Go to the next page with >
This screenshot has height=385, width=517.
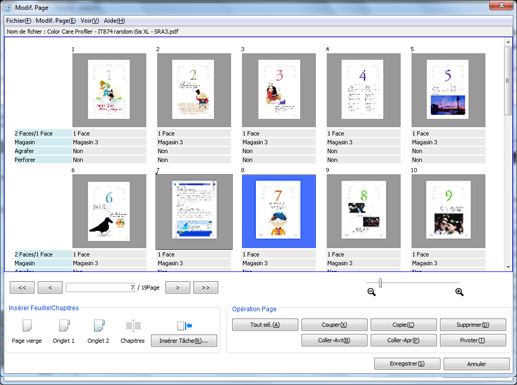(x=178, y=288)
